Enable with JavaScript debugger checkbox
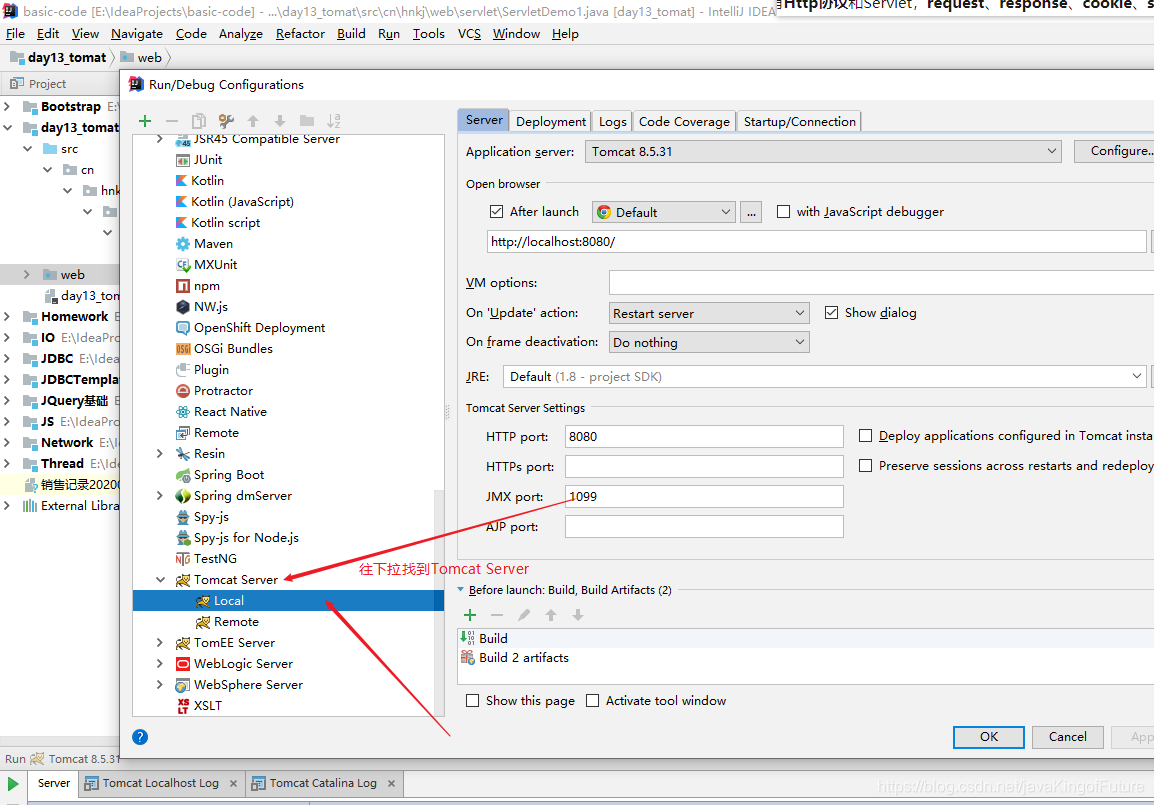Image resolution: width=1154 pixels, height=805 pixels. pos(784,212)
